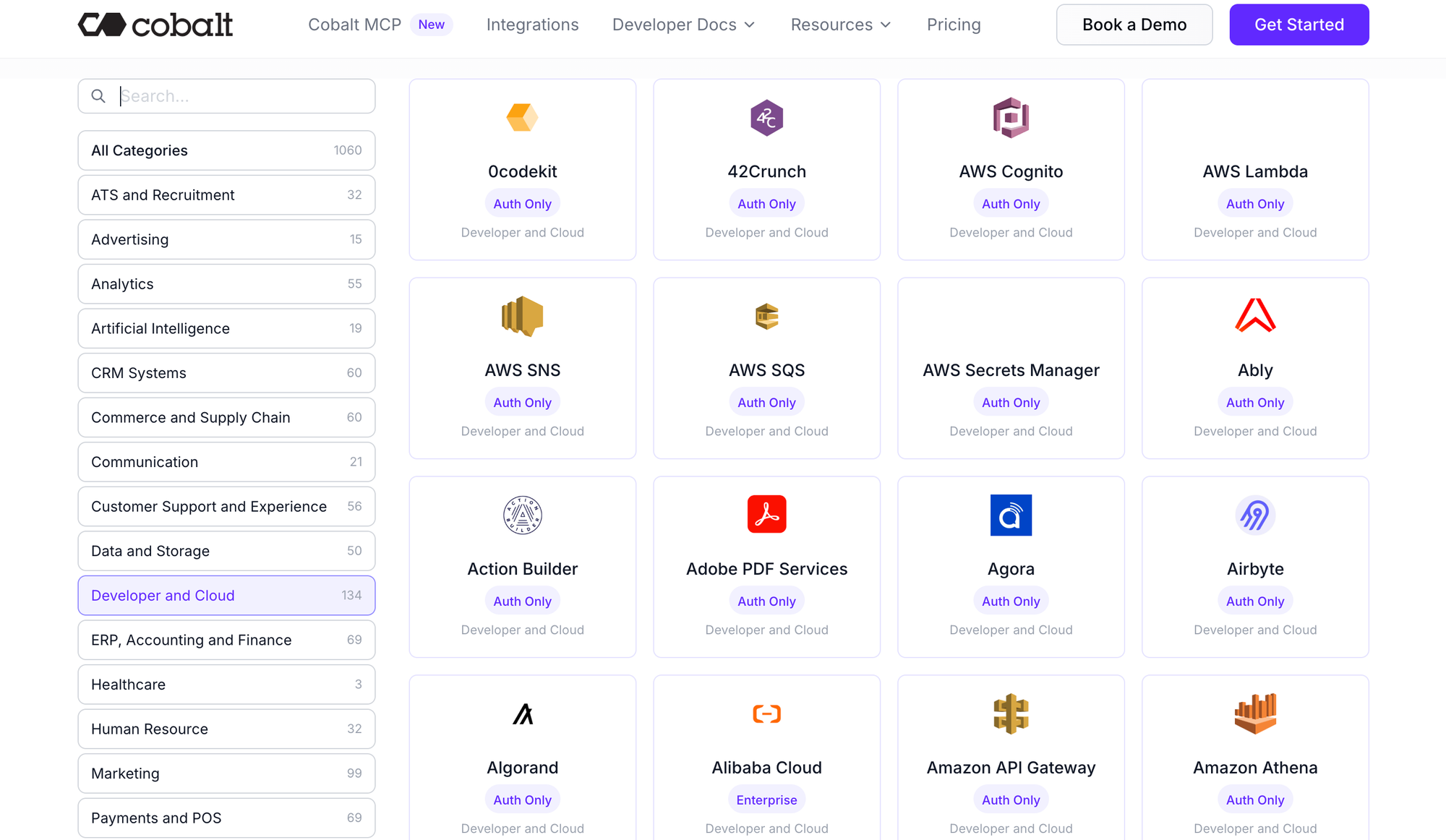The image size is (1446, 840).
Task: Click the 1060 count in All Categories
Action: (x=348, y=150)
